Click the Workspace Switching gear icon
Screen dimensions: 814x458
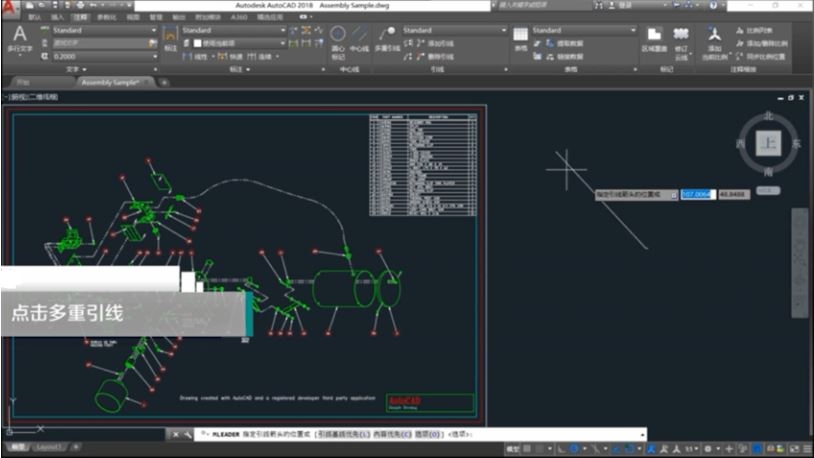coord(708,449)
